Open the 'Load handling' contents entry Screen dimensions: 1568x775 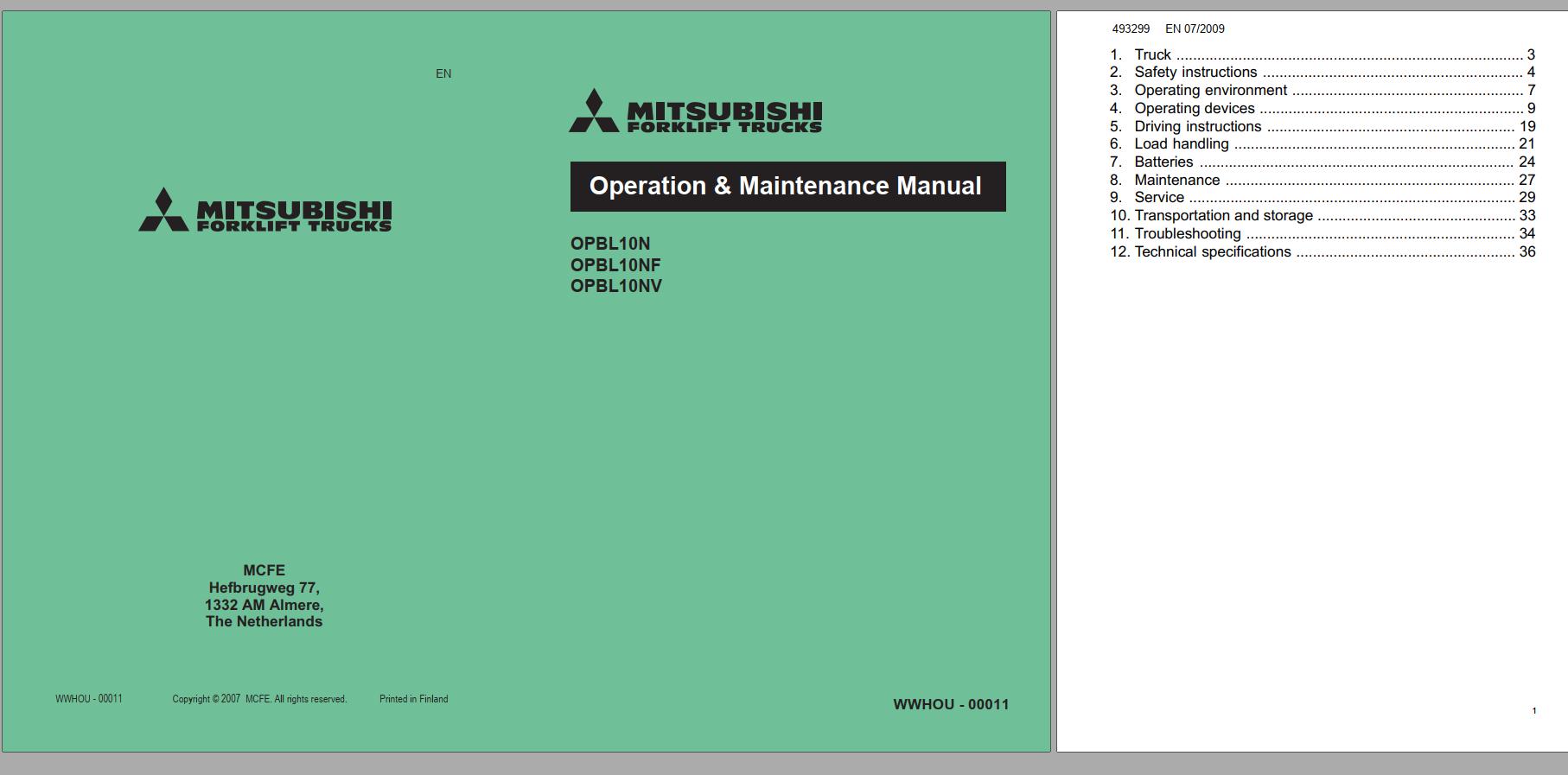click(1323, 144)
